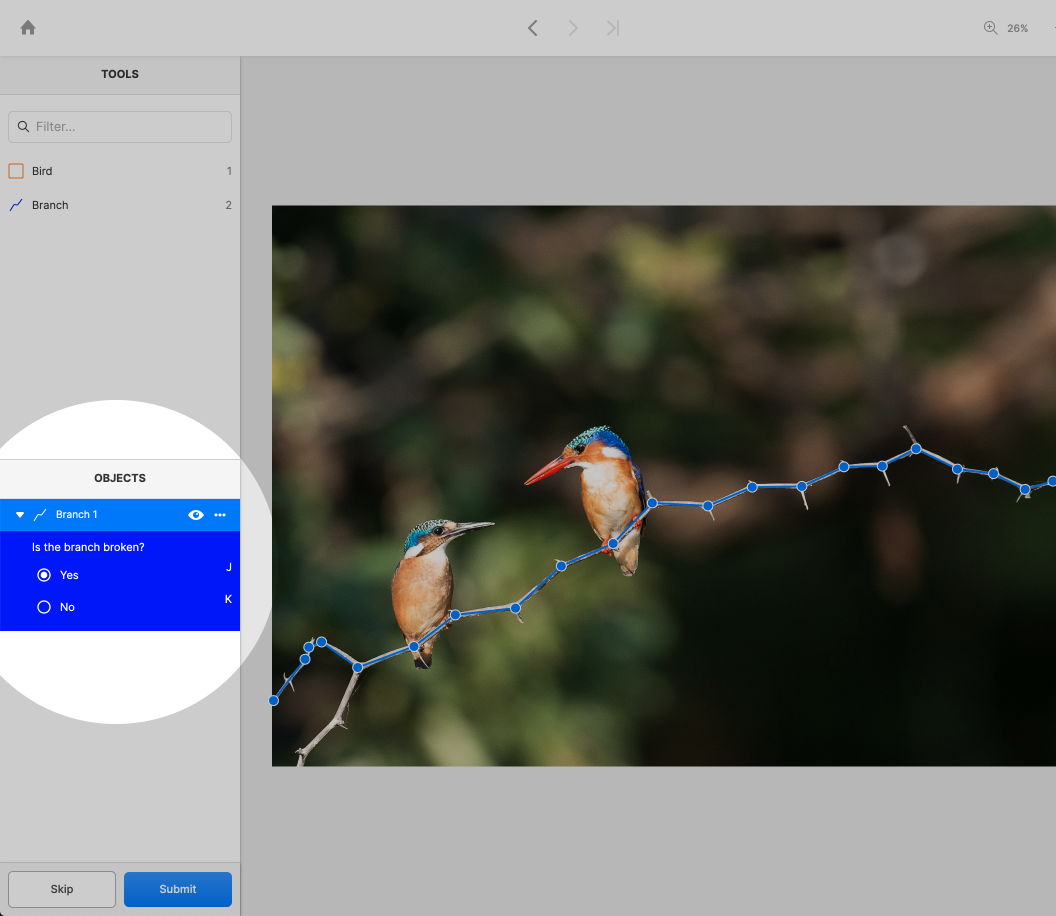Choose No for branch broken

(44, 607)
